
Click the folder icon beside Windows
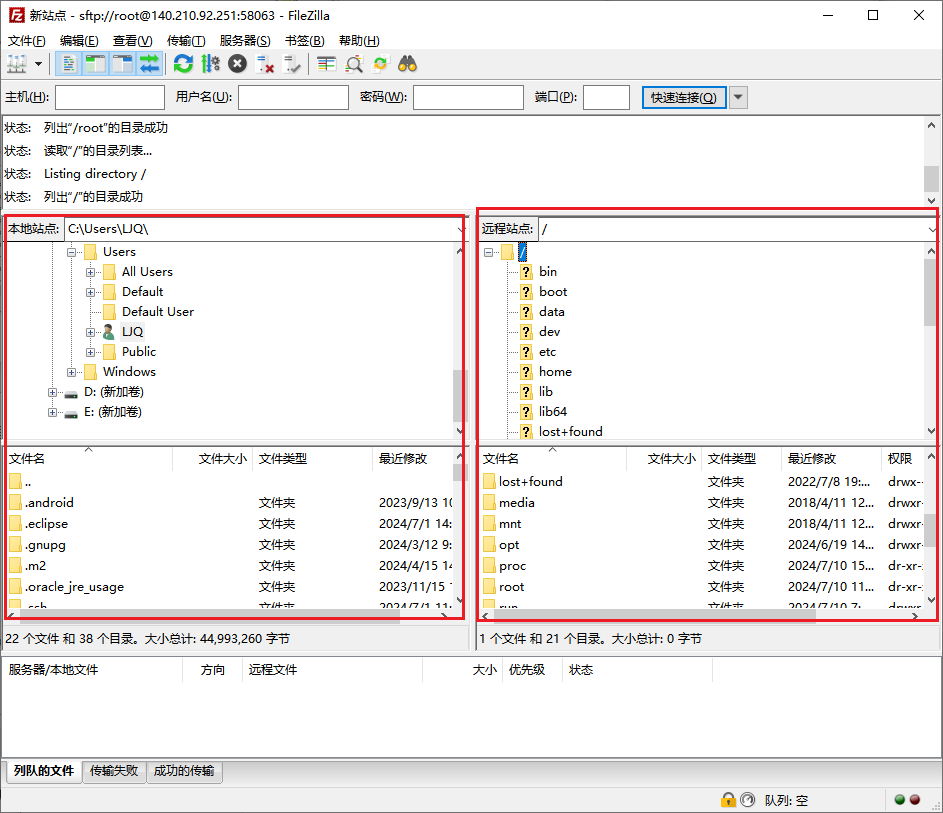point(90,372)
